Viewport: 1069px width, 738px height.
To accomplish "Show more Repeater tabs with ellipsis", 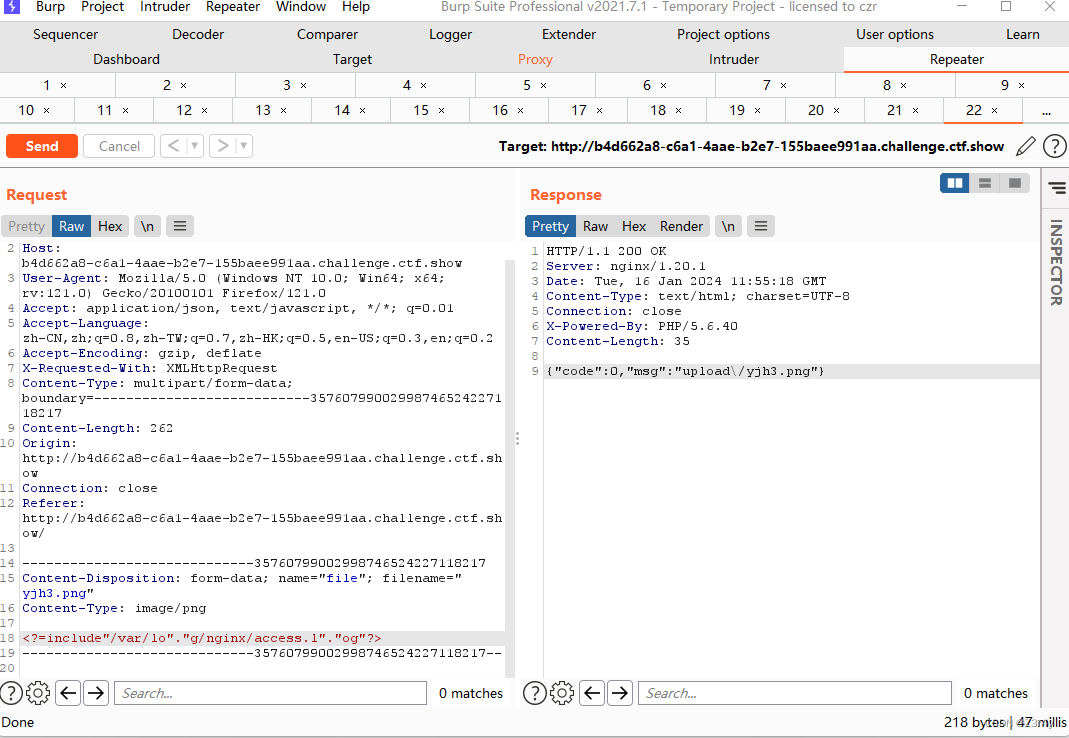I will click(x=1047, y=110).
